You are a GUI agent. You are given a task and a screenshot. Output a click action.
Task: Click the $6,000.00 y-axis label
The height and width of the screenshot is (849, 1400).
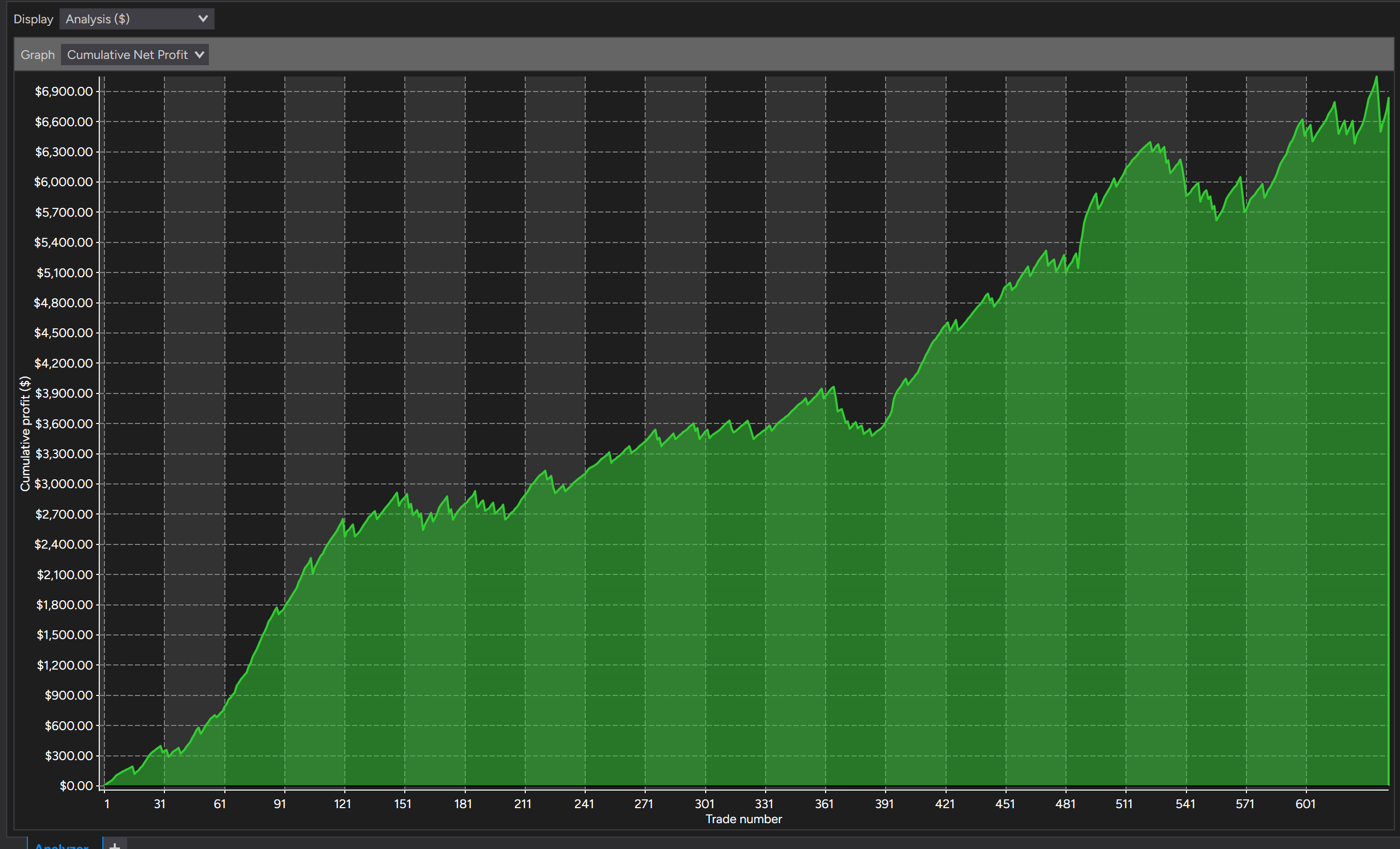64,182
